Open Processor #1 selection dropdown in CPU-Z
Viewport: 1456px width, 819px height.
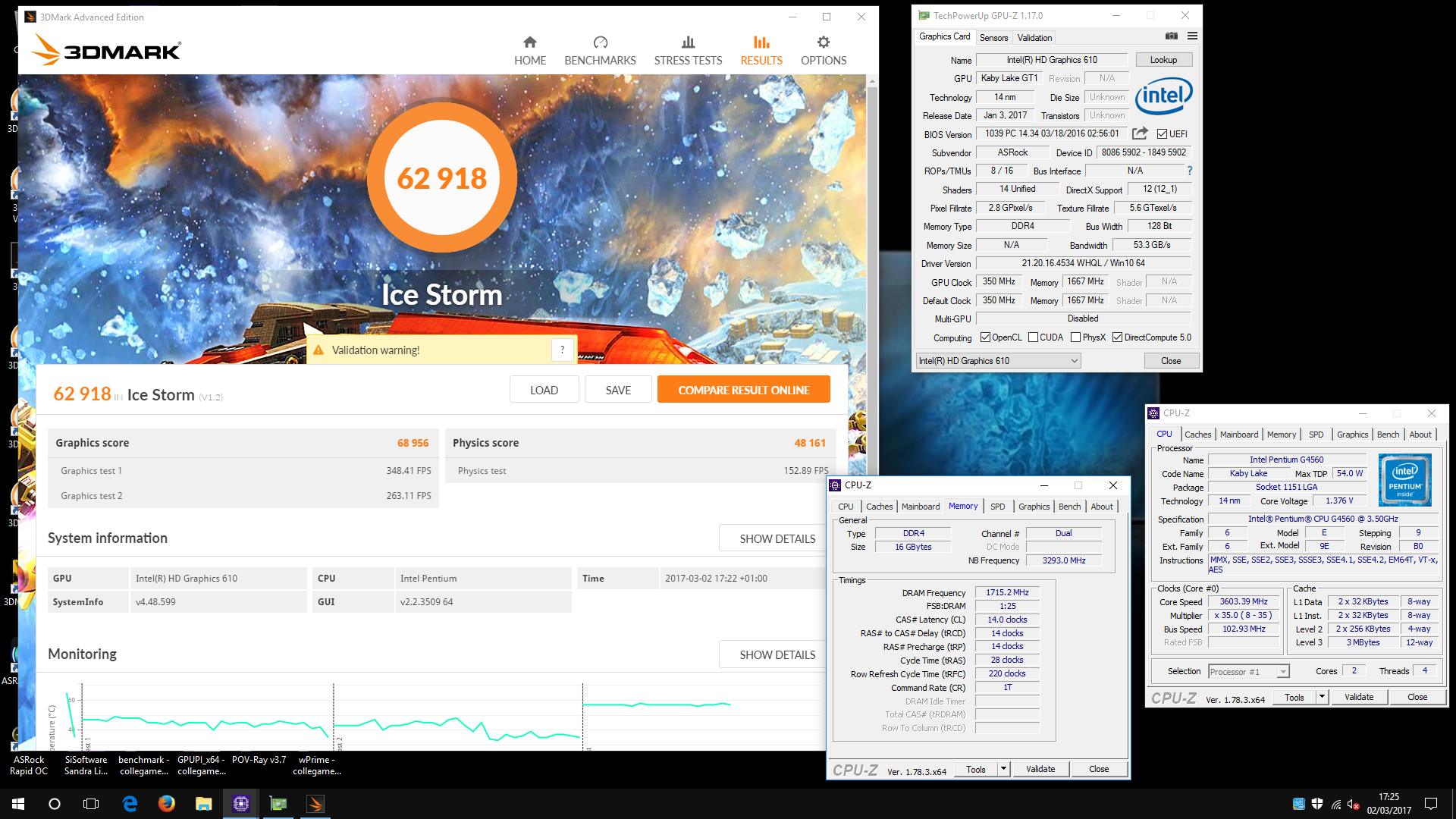(1248, 672)
